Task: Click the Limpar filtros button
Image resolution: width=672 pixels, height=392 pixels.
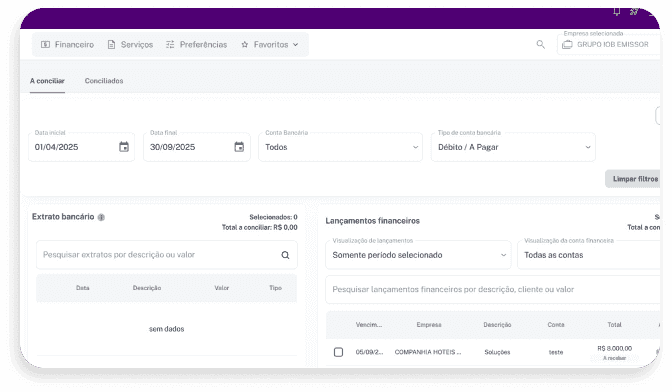Action: tap(633, 179)
